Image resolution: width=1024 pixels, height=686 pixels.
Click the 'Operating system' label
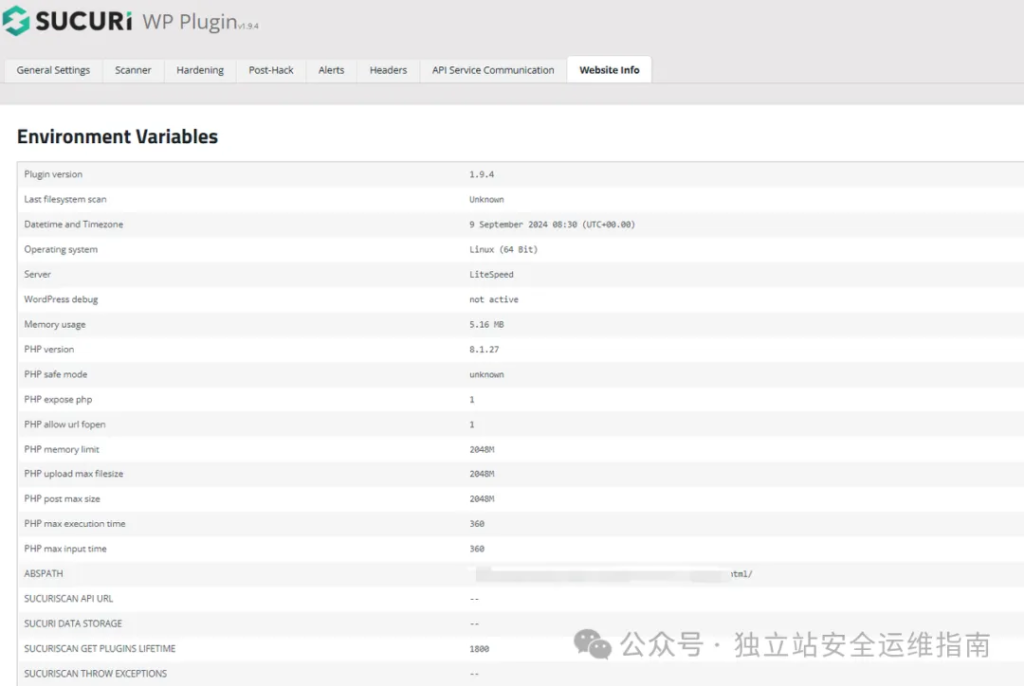[x=61, y=250]
